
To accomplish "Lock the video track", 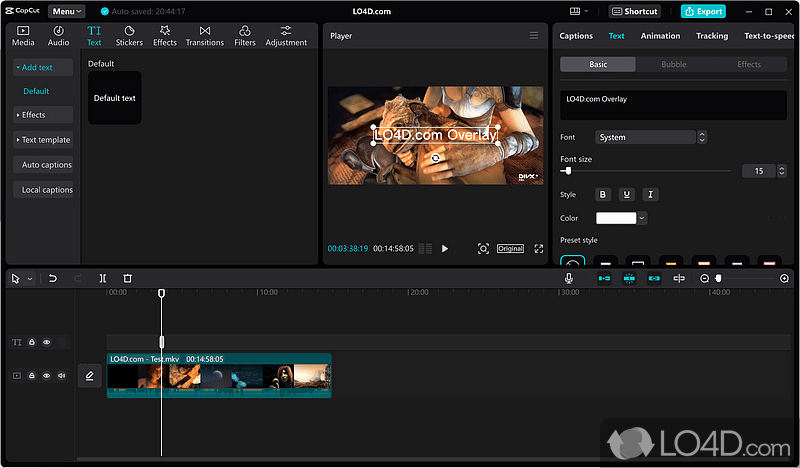I will (32, 376).
